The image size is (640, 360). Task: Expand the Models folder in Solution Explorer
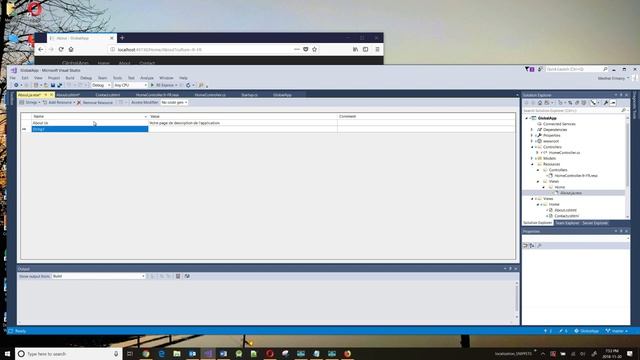(532, 158)
